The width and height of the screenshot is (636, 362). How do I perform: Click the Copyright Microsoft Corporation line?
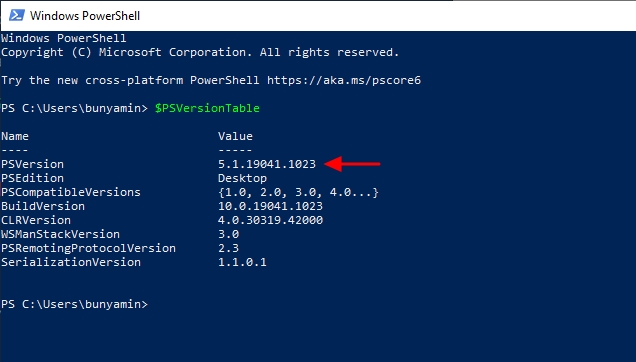[200, 53]
